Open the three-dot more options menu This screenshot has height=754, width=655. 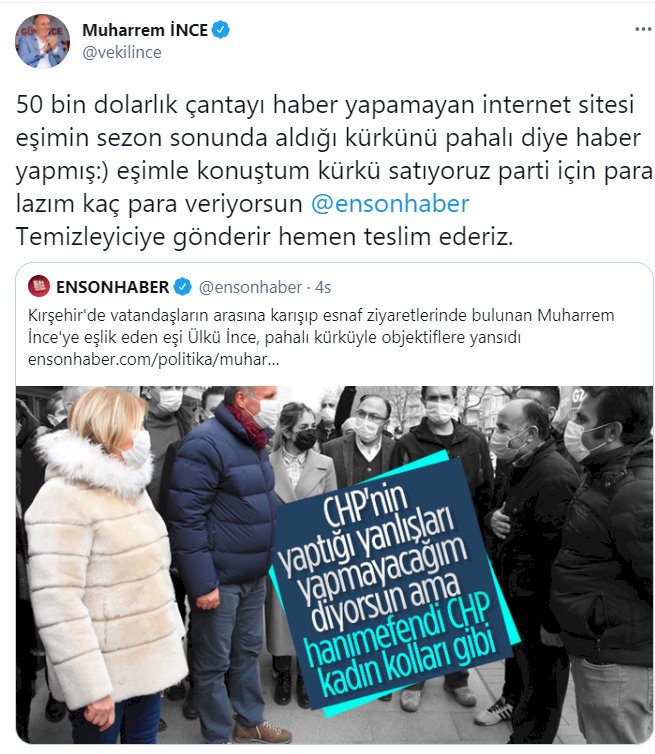[643, 29]
